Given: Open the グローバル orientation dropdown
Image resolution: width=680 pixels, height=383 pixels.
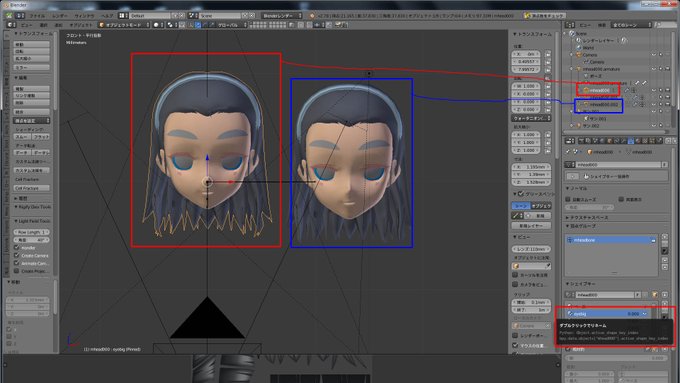Looking at the screenshot, I should (x=233, y=25).
